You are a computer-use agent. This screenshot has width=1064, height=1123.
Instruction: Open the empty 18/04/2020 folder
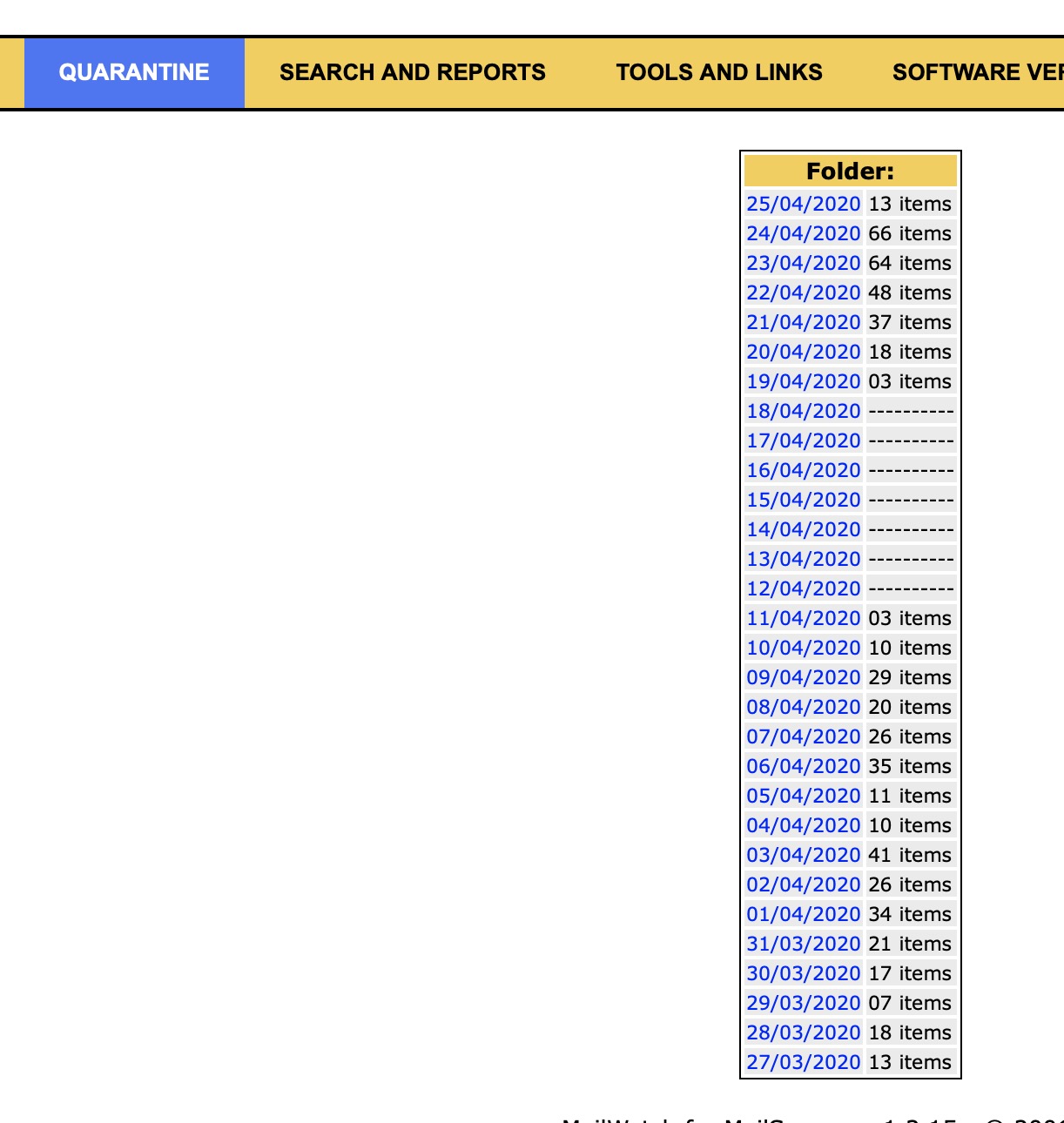(x=804, y=410)
